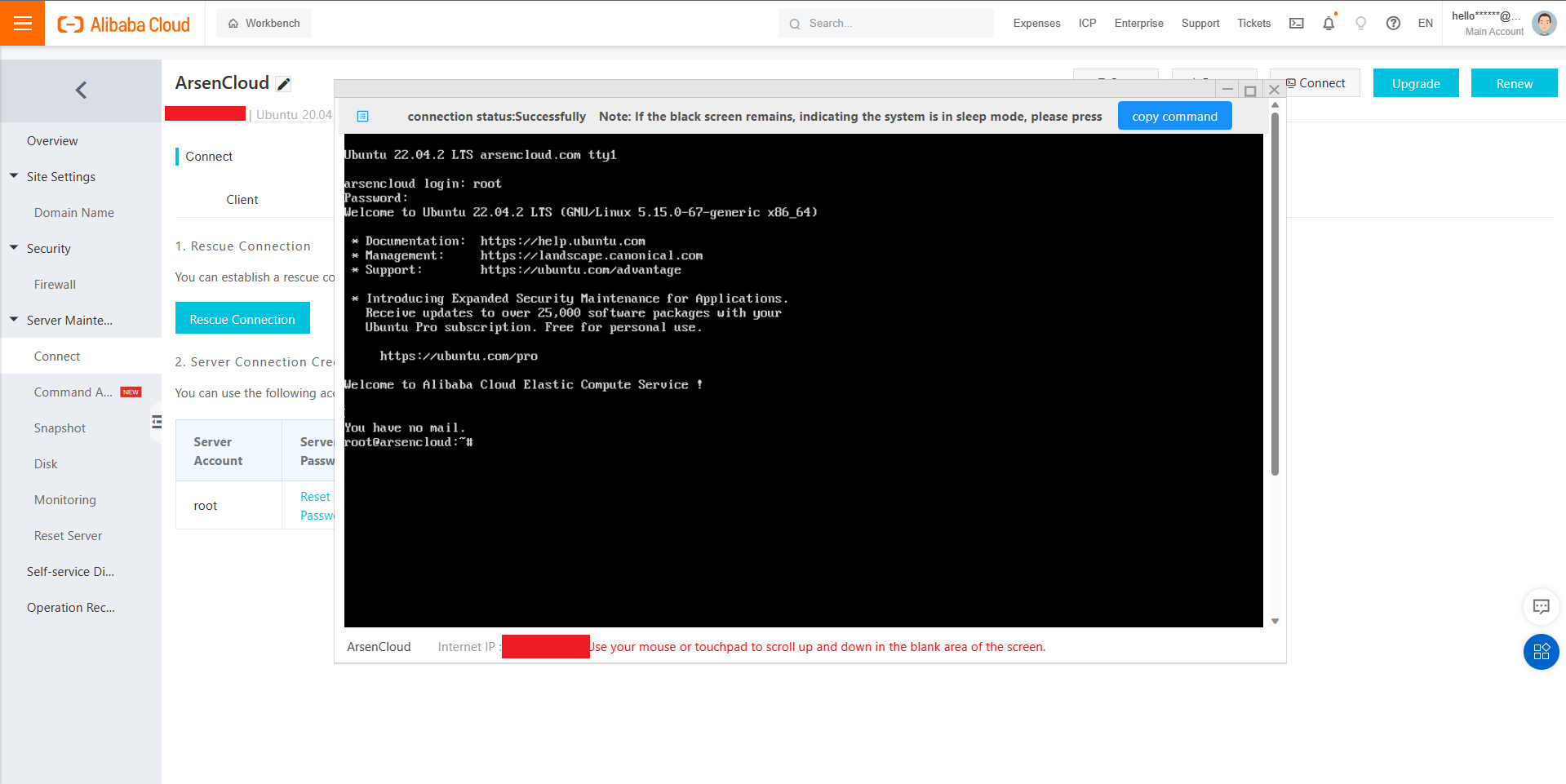Collapse the Site Settings section
The width and height of the screenshot is (1566, 784).
(x=14, y=176)
